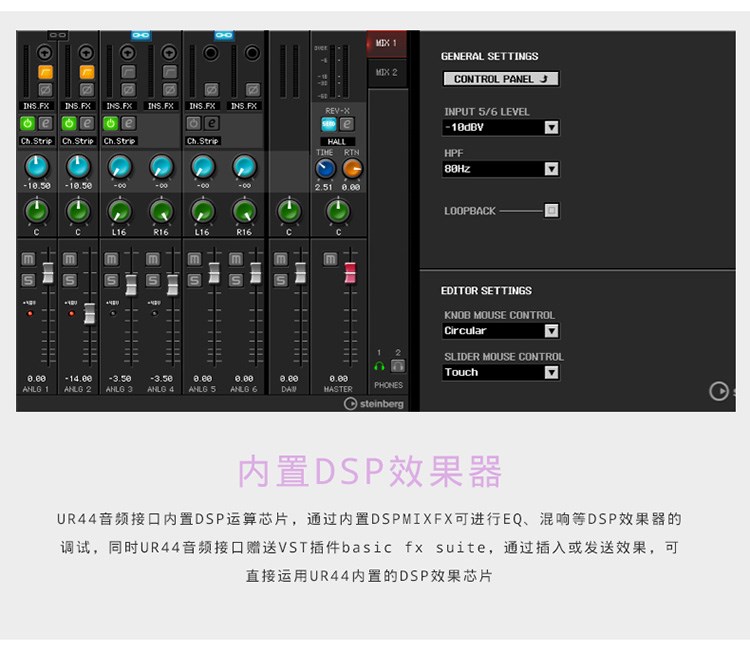The image size is (750, 654).
Task: Open the Ch.Strip editor for ANLG 5/6
Action: tap(212, 123)
